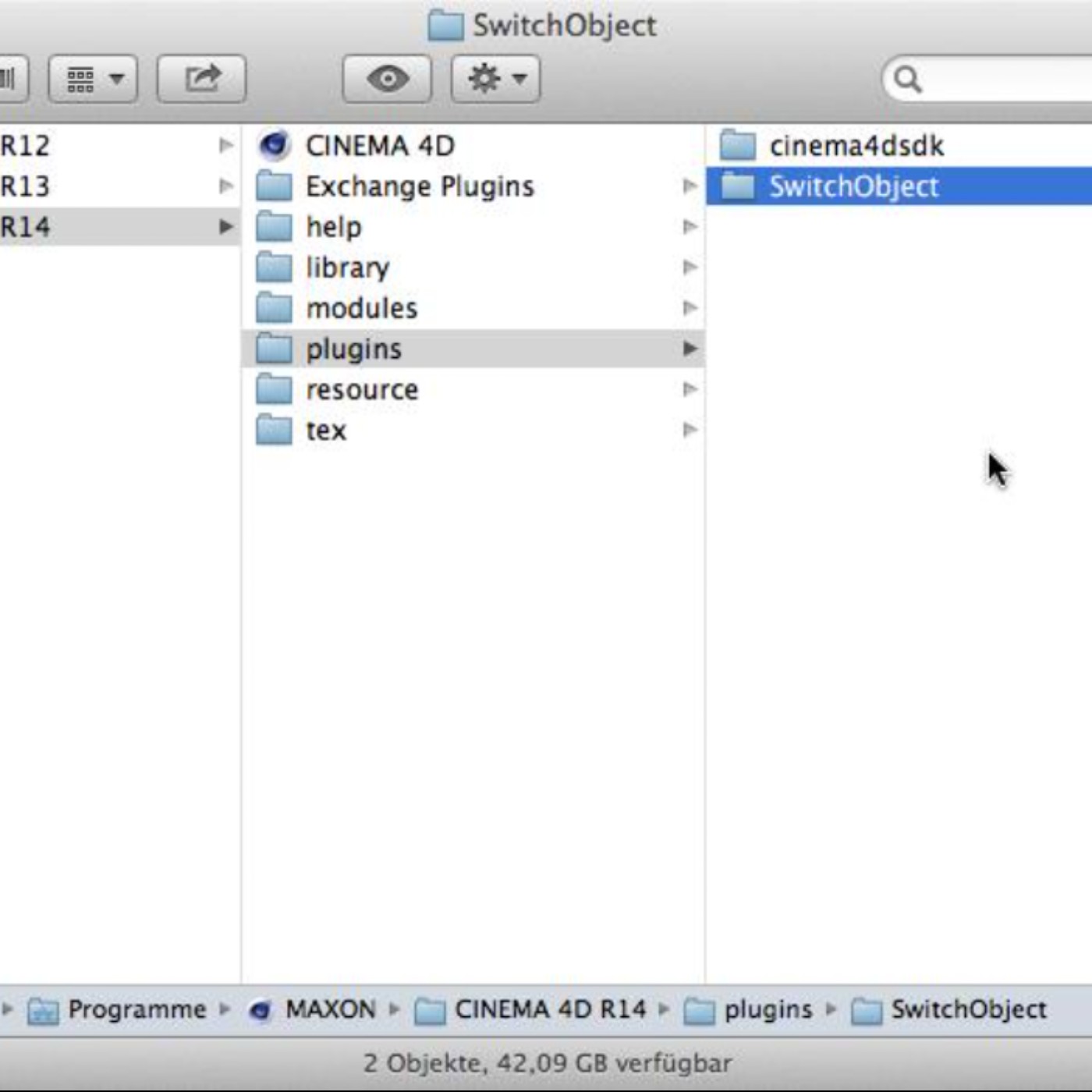
Task: Select the tex folder name
Action: point(326,430)
